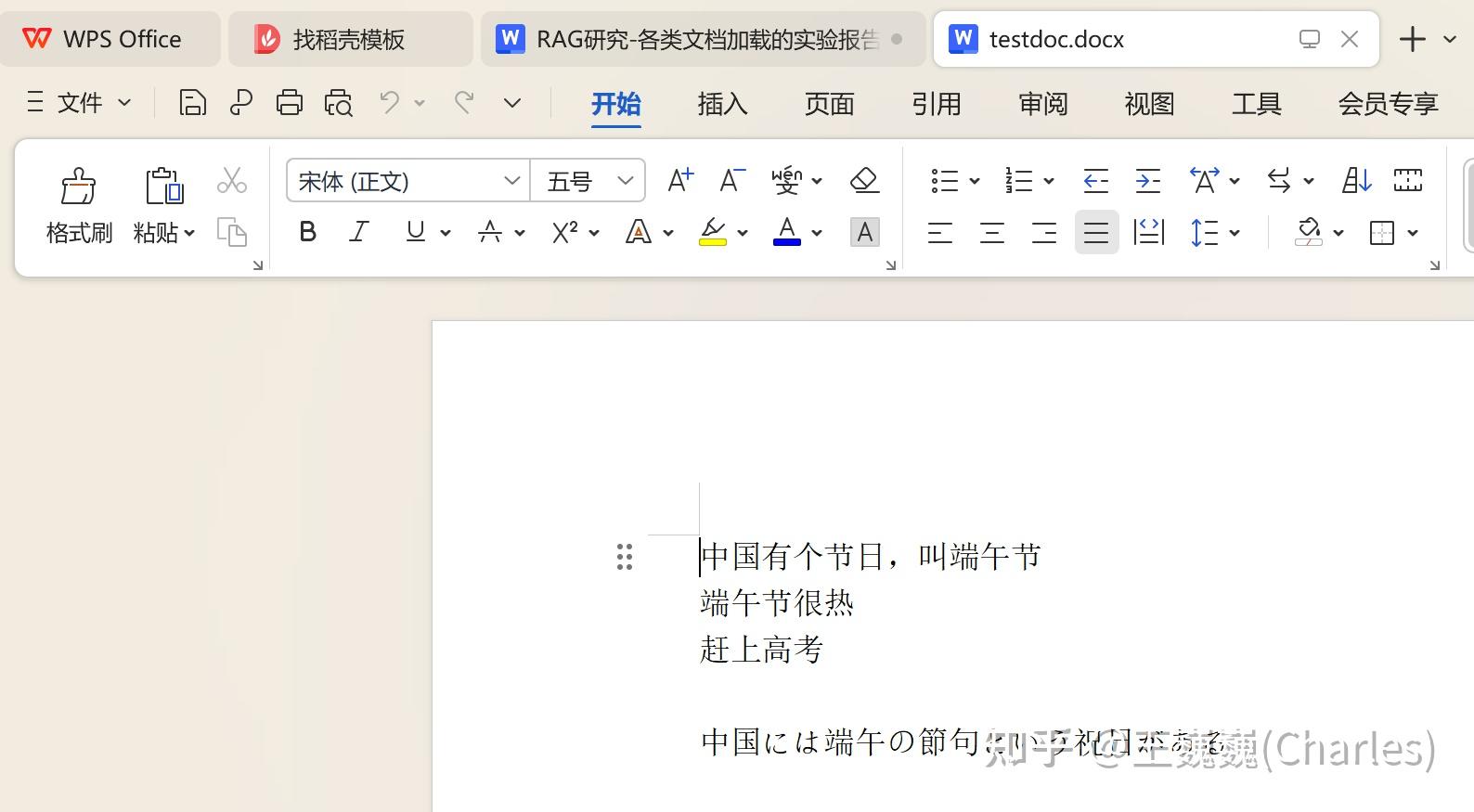
Task: Click the Save icon in quick toolbar
Action: coord(192,102)
